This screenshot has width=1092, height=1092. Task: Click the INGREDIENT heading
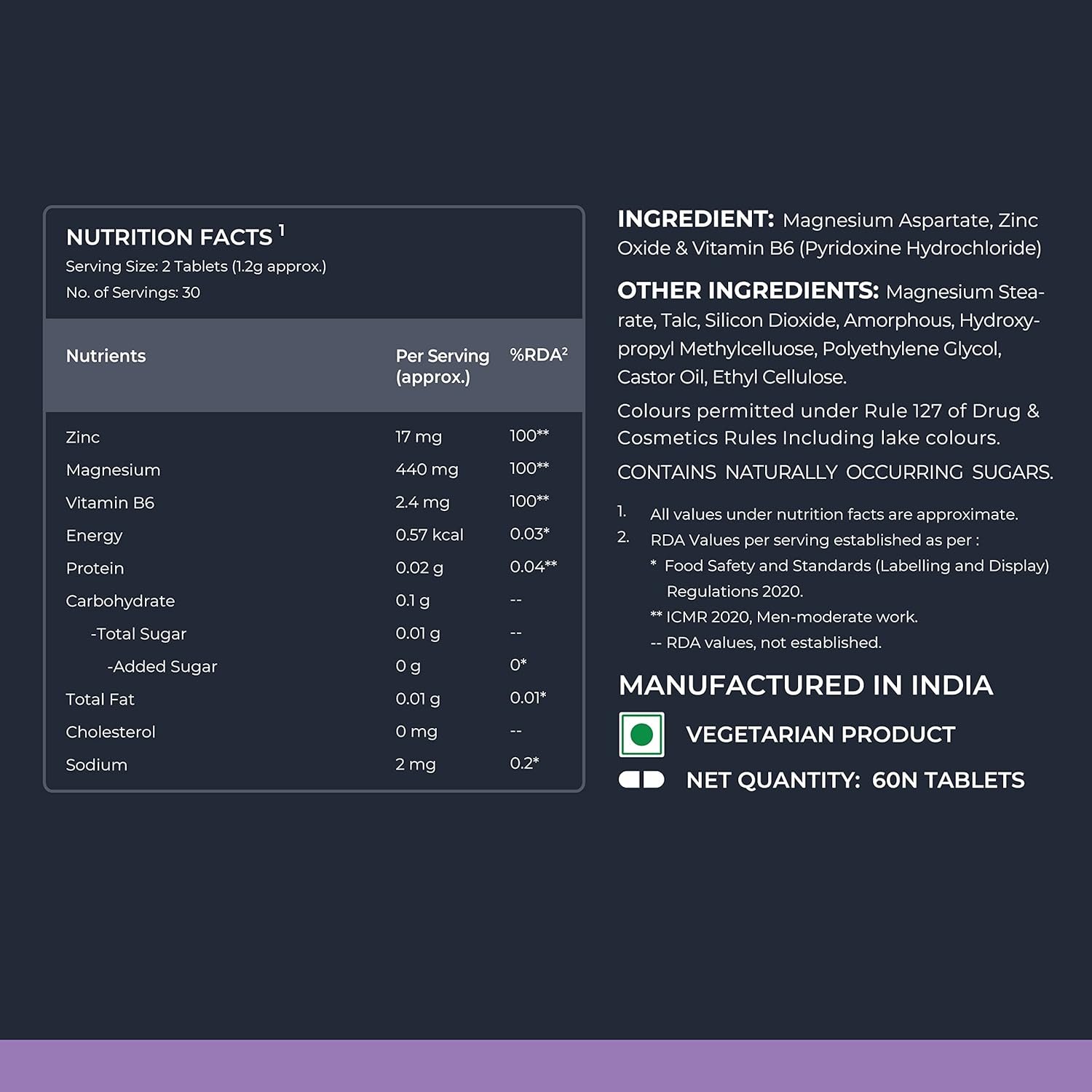coord(695,219)
